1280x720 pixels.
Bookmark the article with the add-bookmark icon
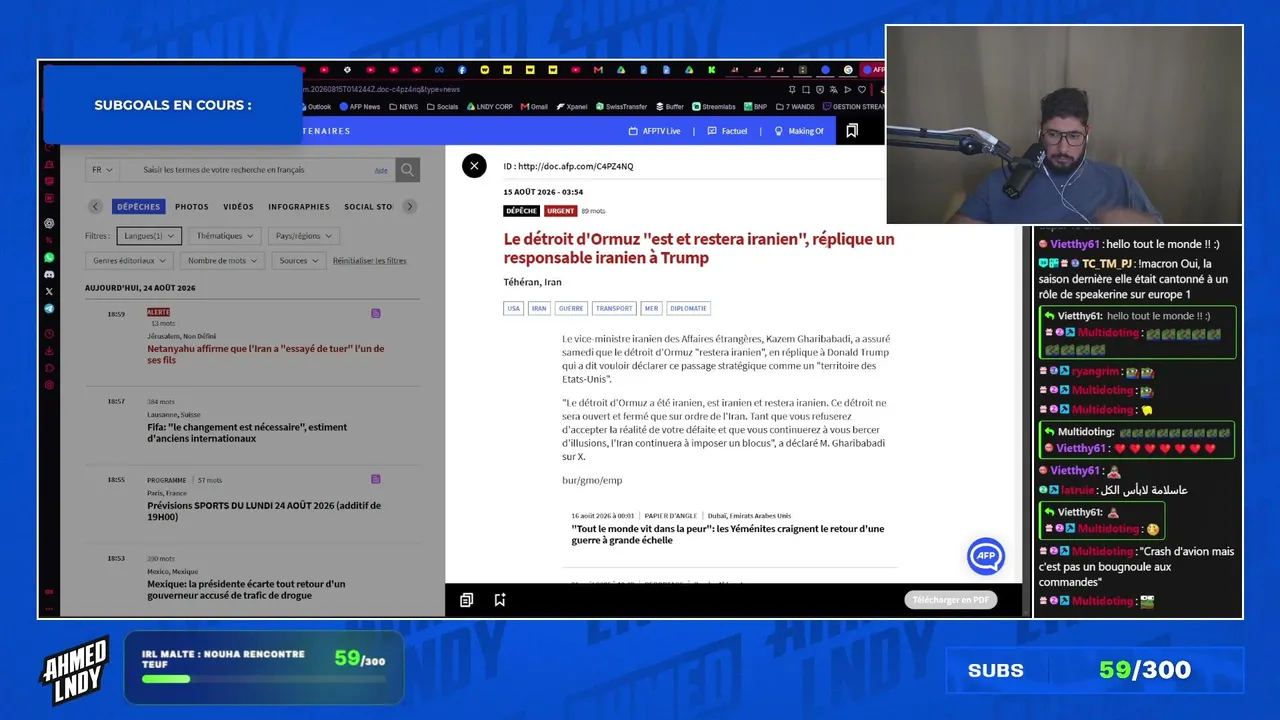click(x=500, y=600)
